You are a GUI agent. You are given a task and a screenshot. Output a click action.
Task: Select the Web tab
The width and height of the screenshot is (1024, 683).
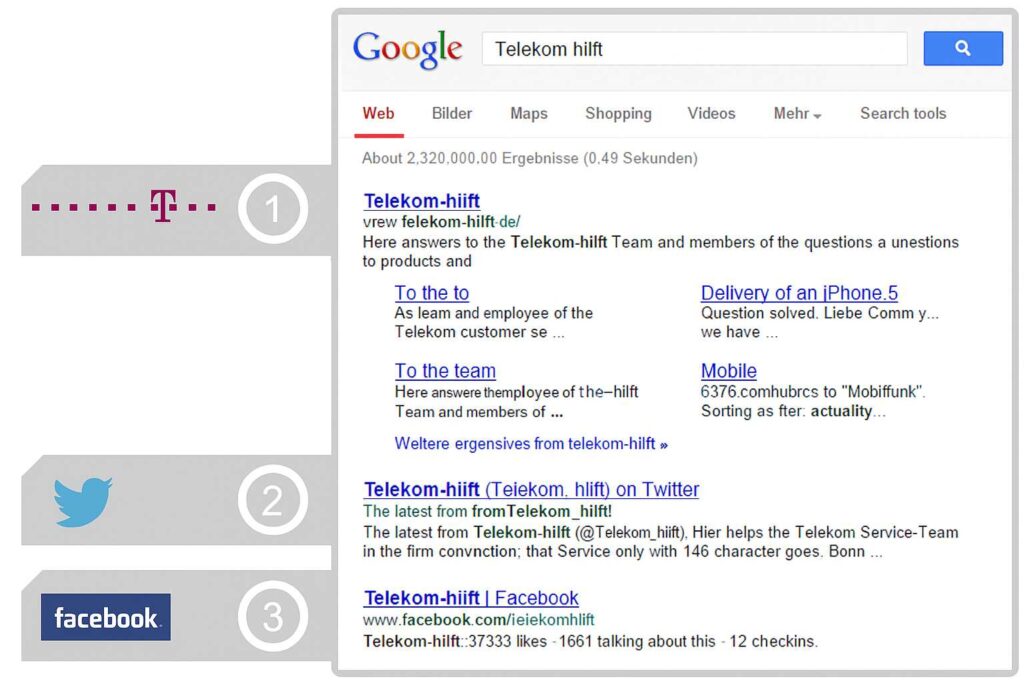coord(379,114)
